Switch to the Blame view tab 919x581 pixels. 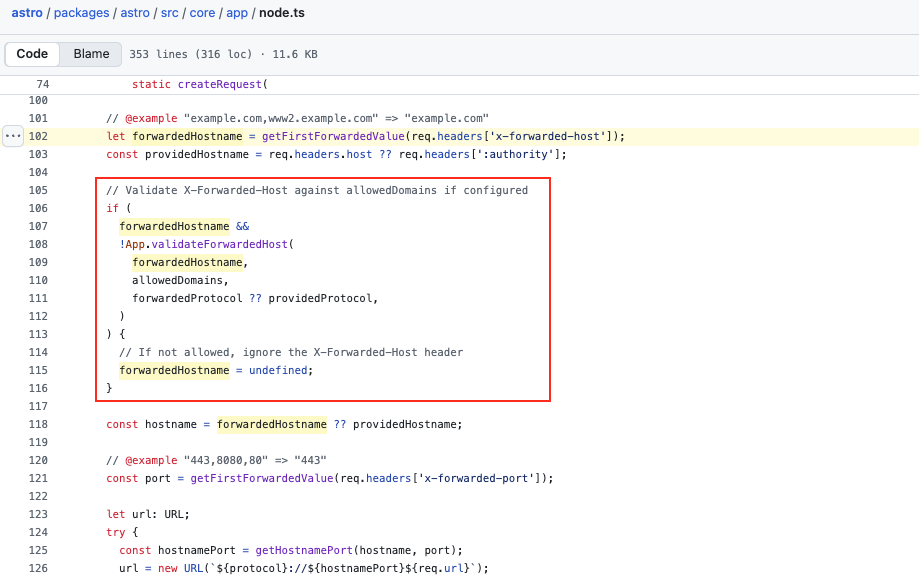coord(91,54)
